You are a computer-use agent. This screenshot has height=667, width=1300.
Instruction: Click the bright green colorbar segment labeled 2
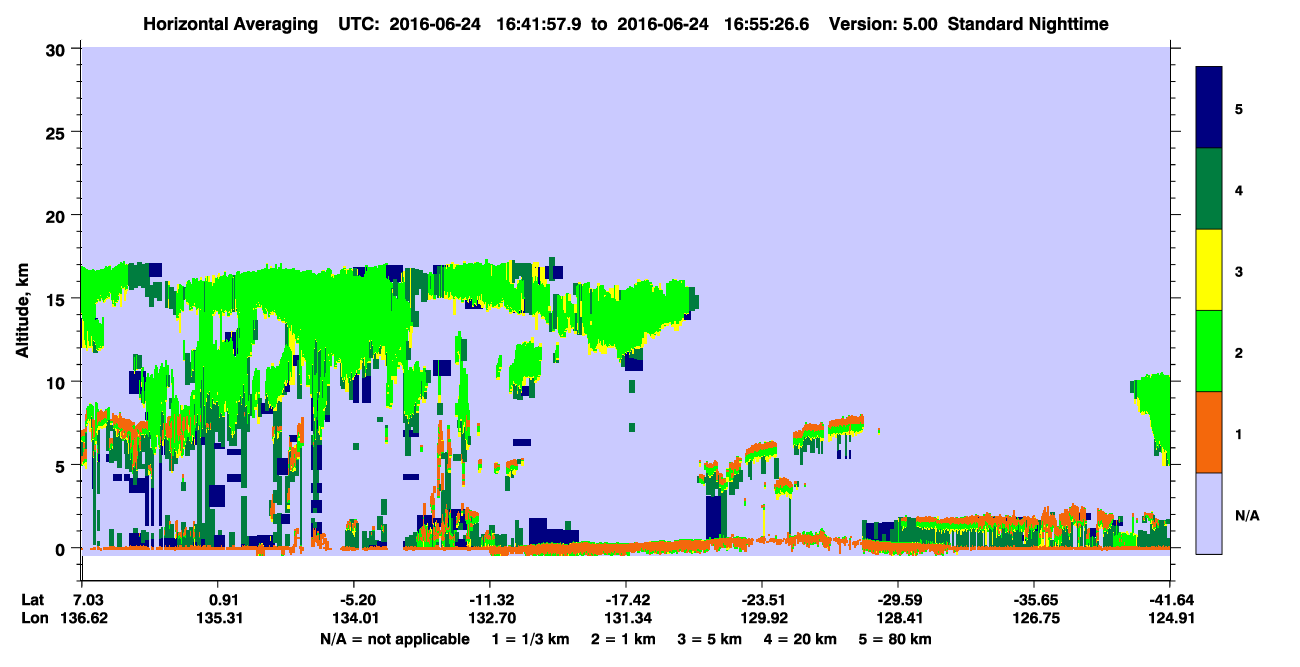pyautogui.click(x=1209, y=351)
